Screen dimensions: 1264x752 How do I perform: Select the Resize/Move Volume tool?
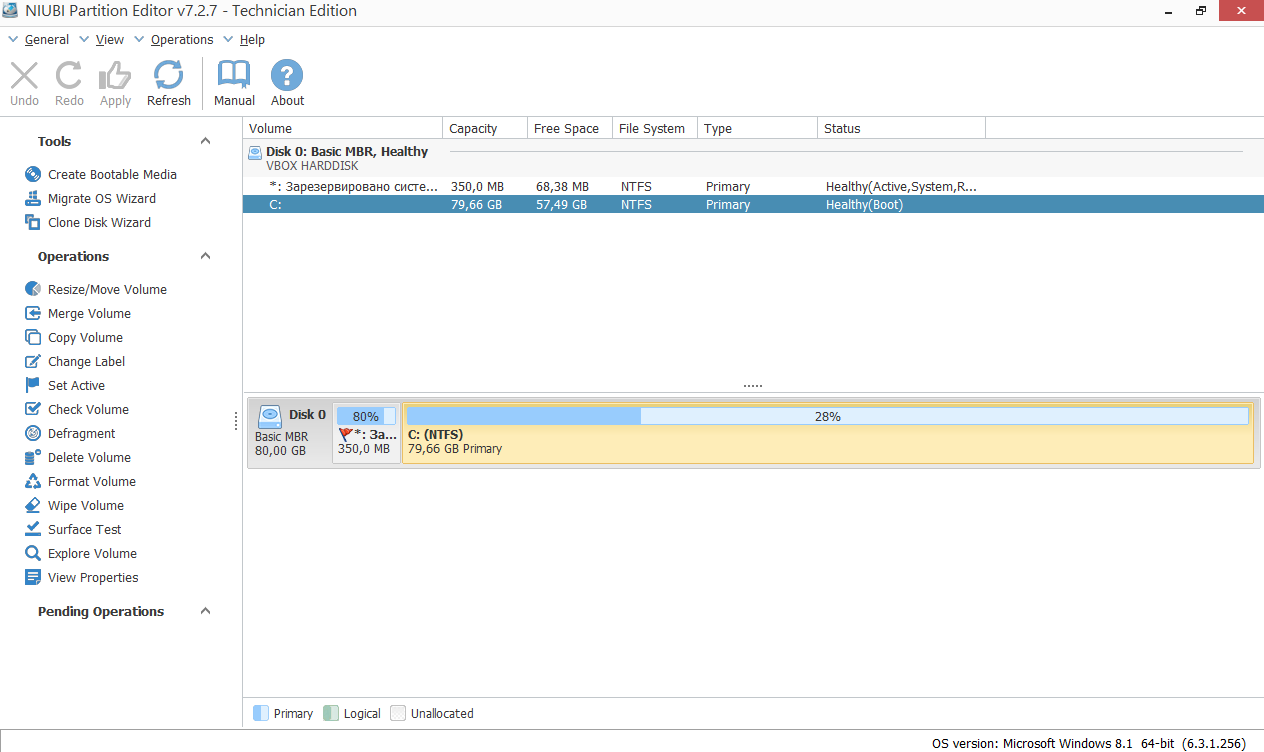pos(104,289)
